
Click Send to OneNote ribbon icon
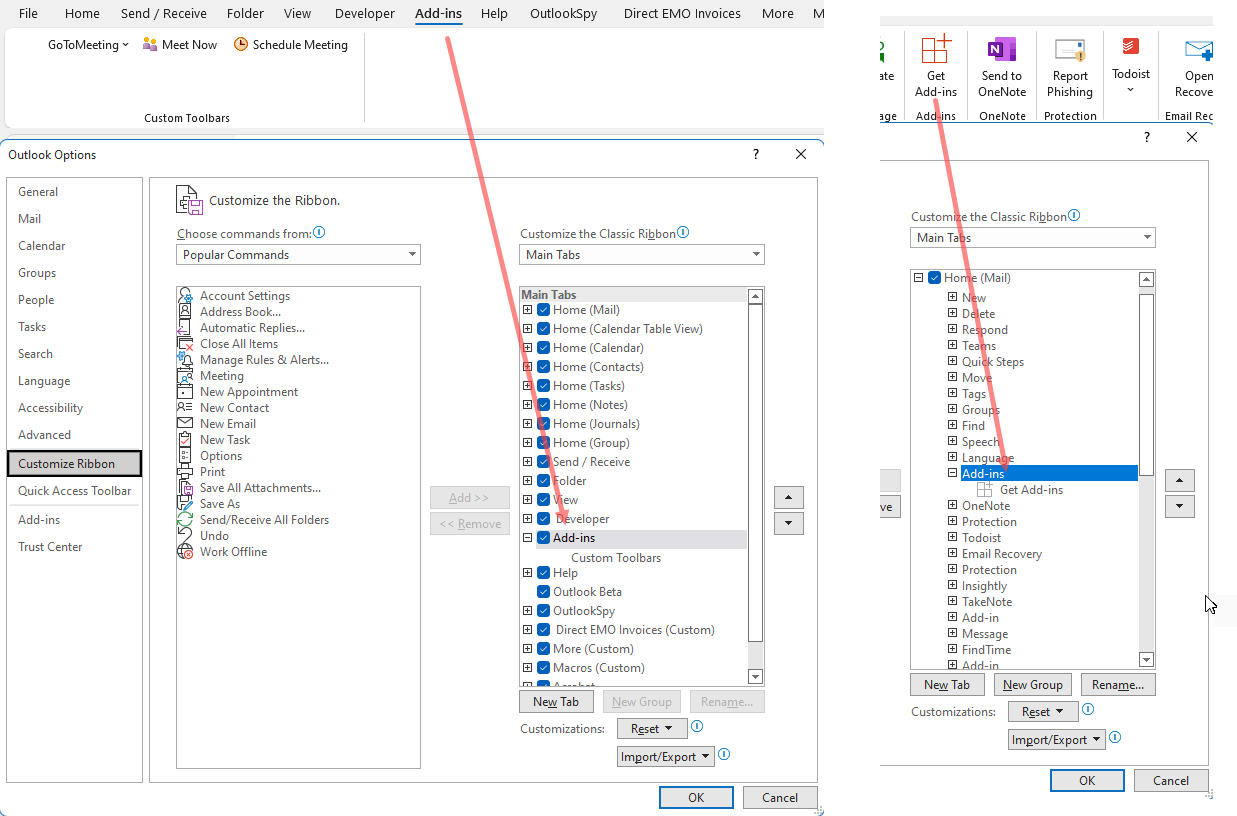pyautogui.click(x=1002, y=50)
